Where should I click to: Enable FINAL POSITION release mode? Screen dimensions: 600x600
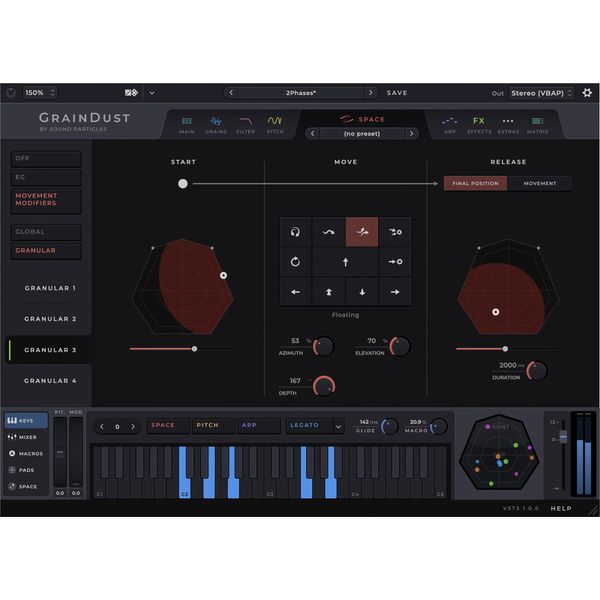coord(475,183)
